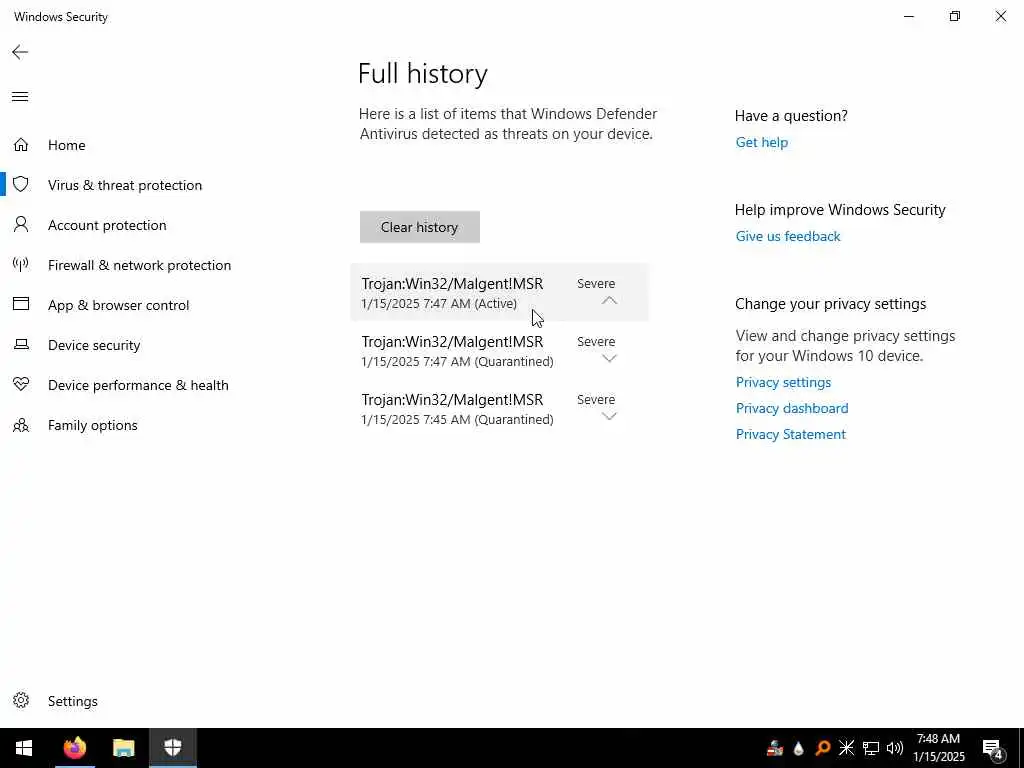Click the Family options people icon
This screenshot has height=768, width=1024.
pyautogui.click(x=21, y=425)
